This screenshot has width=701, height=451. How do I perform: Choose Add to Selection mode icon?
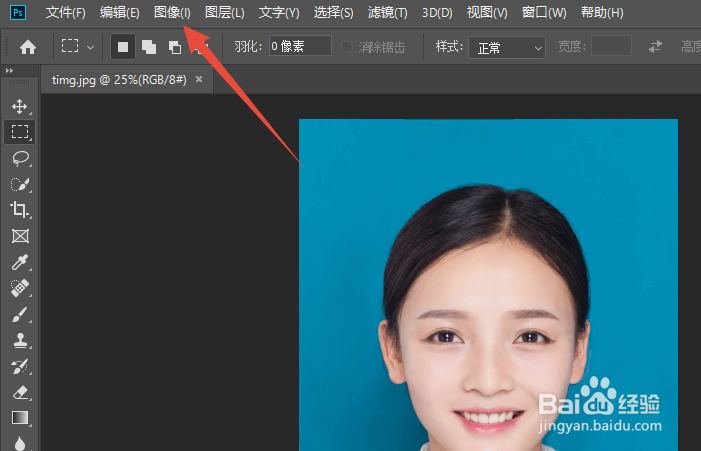point(149,46)
